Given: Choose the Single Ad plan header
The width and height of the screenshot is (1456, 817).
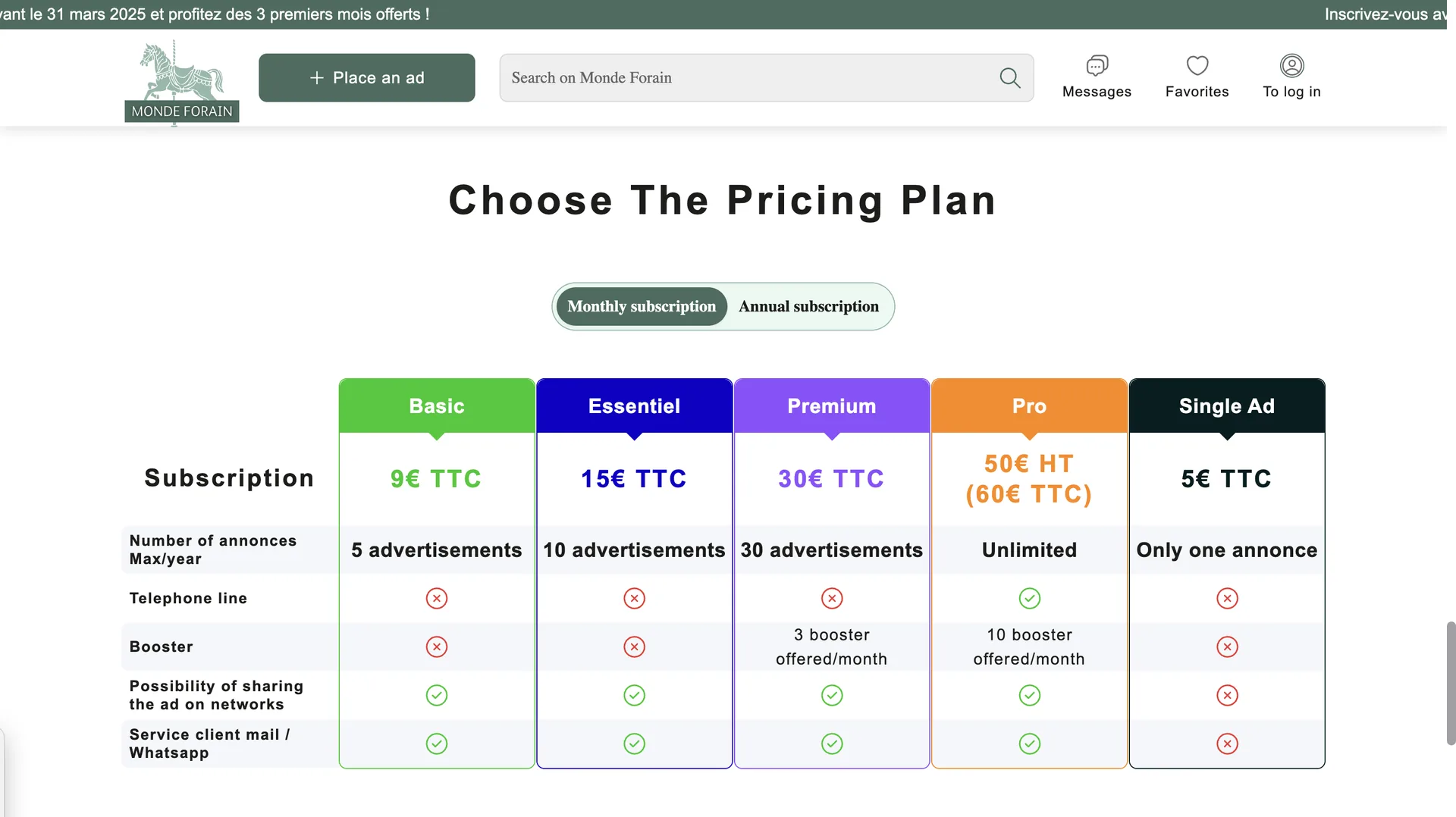Looking at the screenshot, I should 1227,406.
